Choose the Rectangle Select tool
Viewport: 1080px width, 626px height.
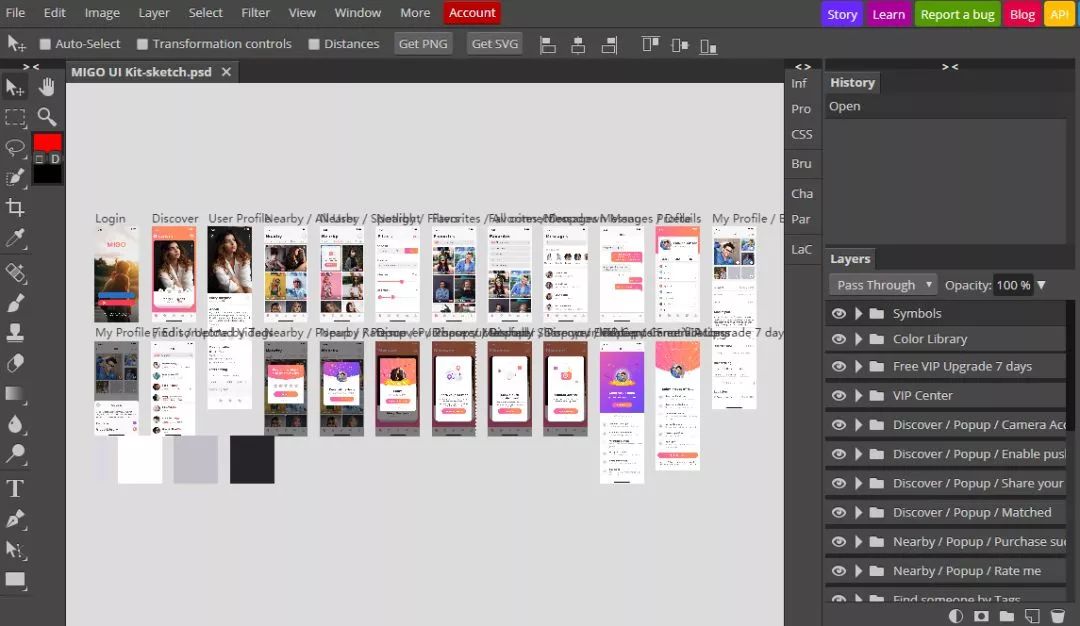14,118
